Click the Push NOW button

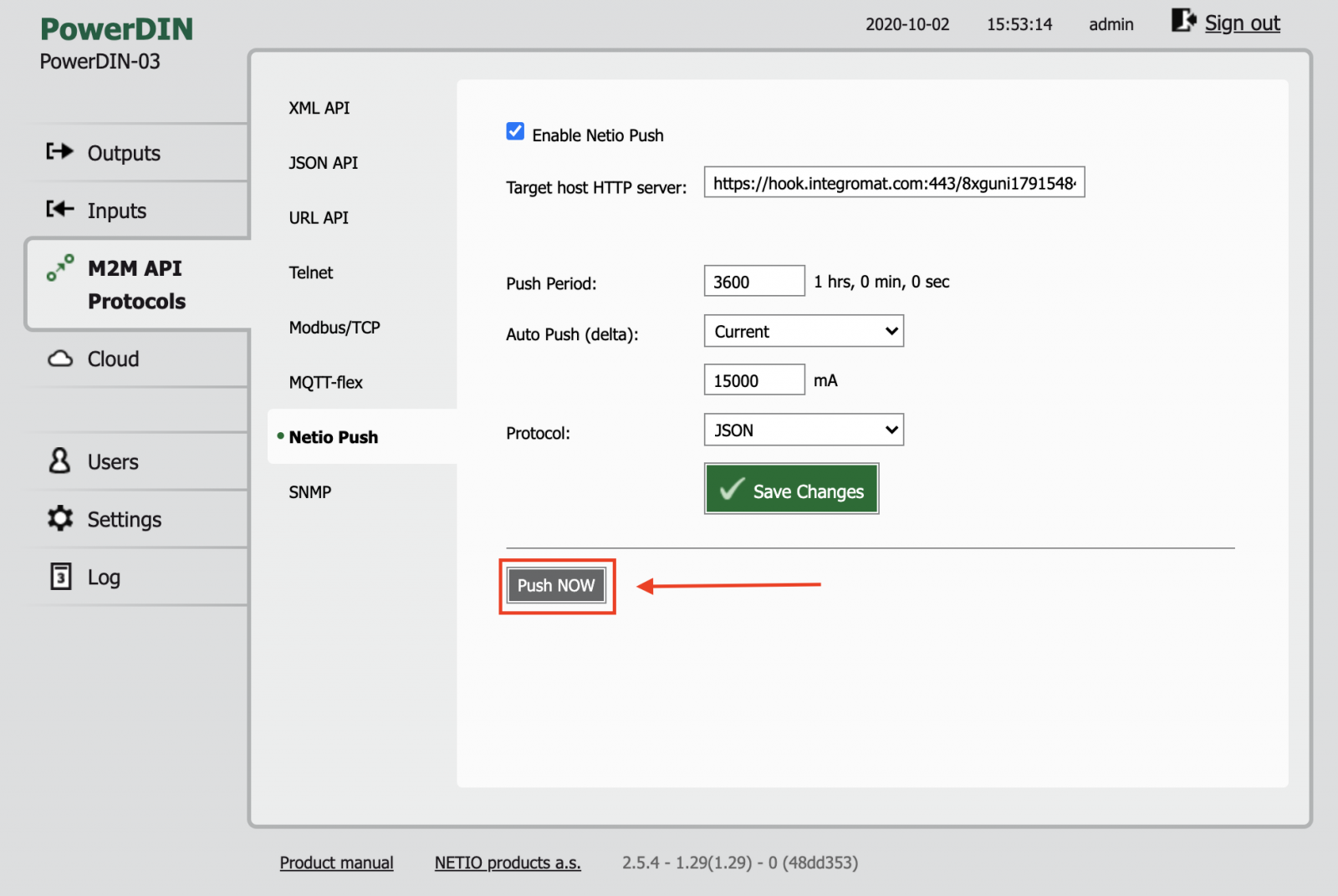pos(556,585)
